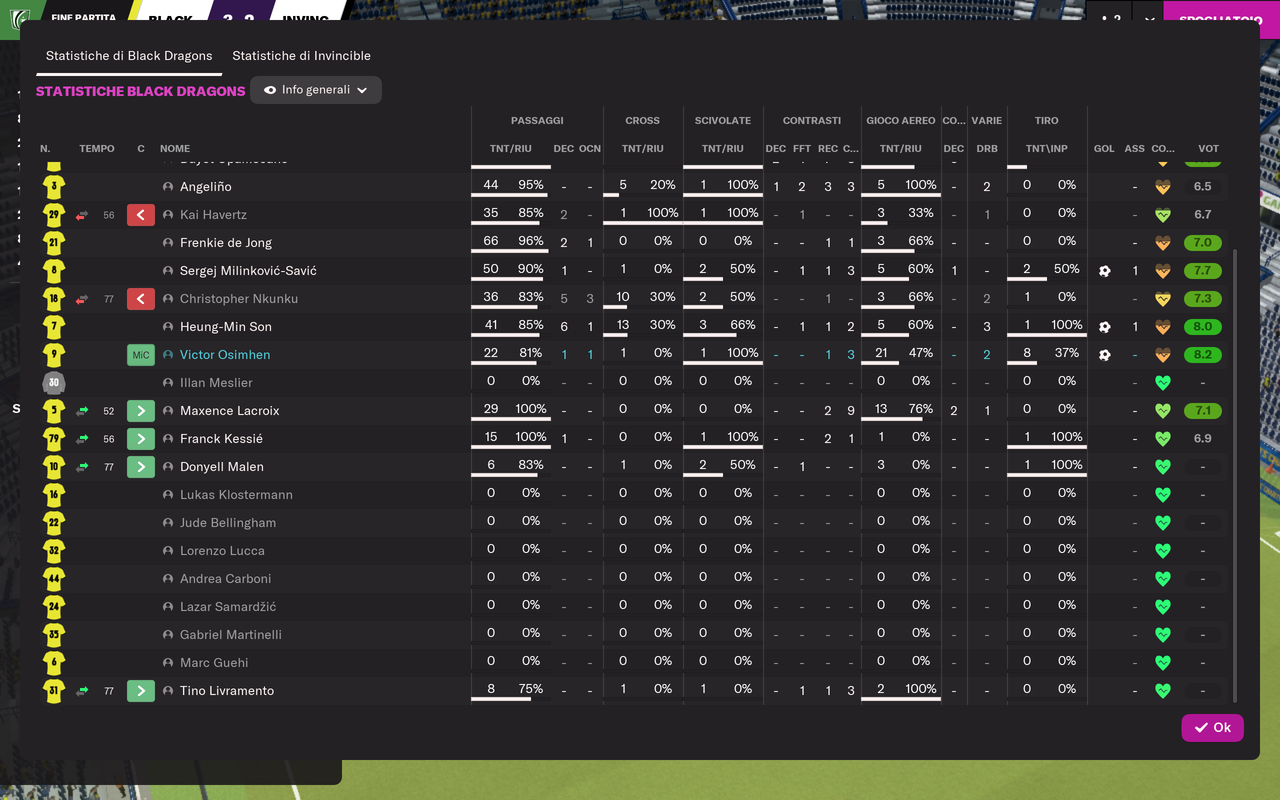The image size is (1280, 800).
Task: Switch to Statistiche di Invincible tab
Action: tap(301, 56)
